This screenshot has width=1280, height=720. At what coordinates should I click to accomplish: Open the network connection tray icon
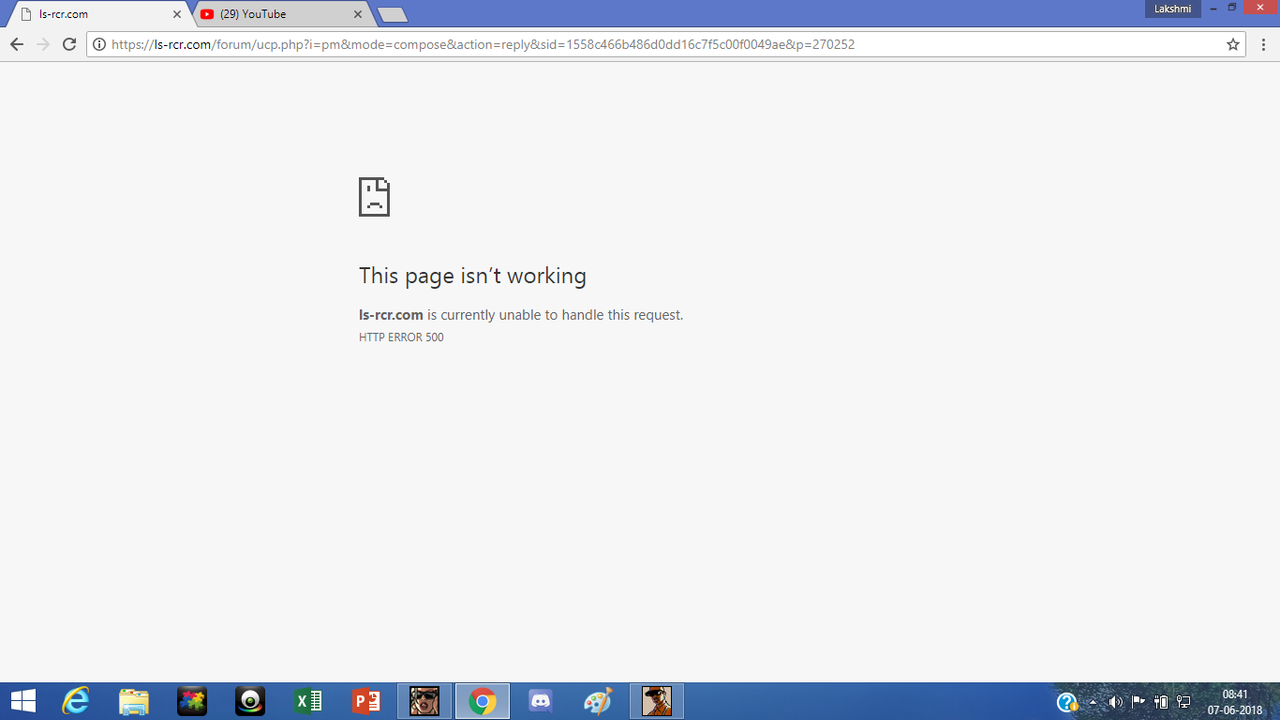[x=1184, y=702]
